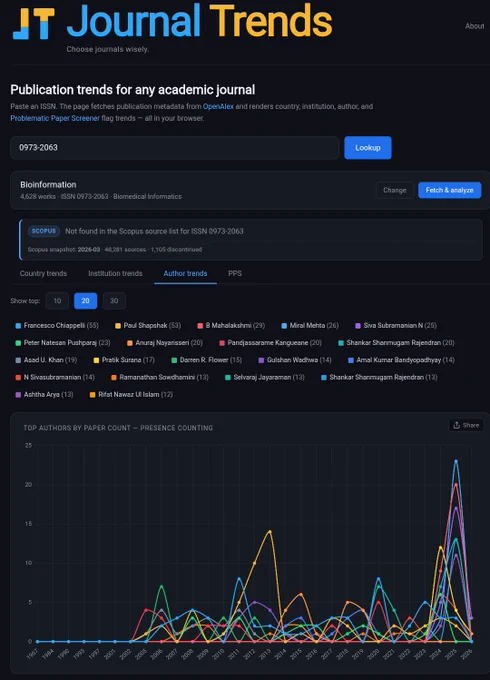The width and height of the screenshot is (490, 680).
Task: Click the 2025 x-axis year label
Action: 451,654
